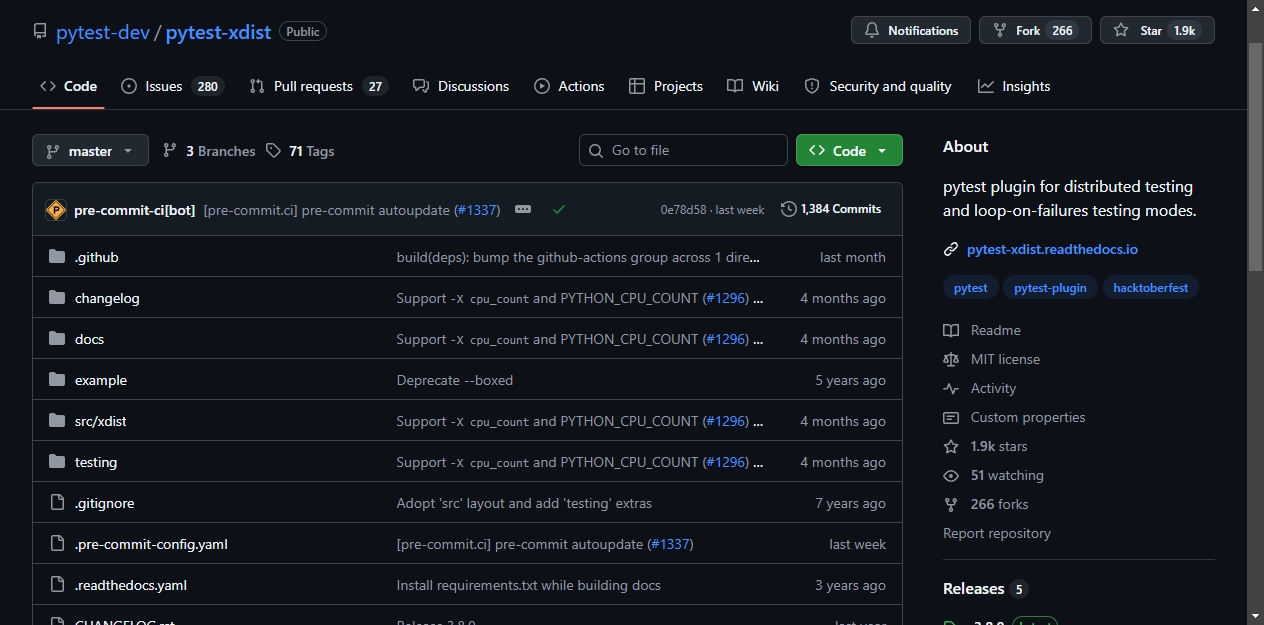The height and width of the screenshot is (625, 1264).
Task: Click the page vertical scrollbar thumb
Action: pyautogui.click(x=1255, y=155)
